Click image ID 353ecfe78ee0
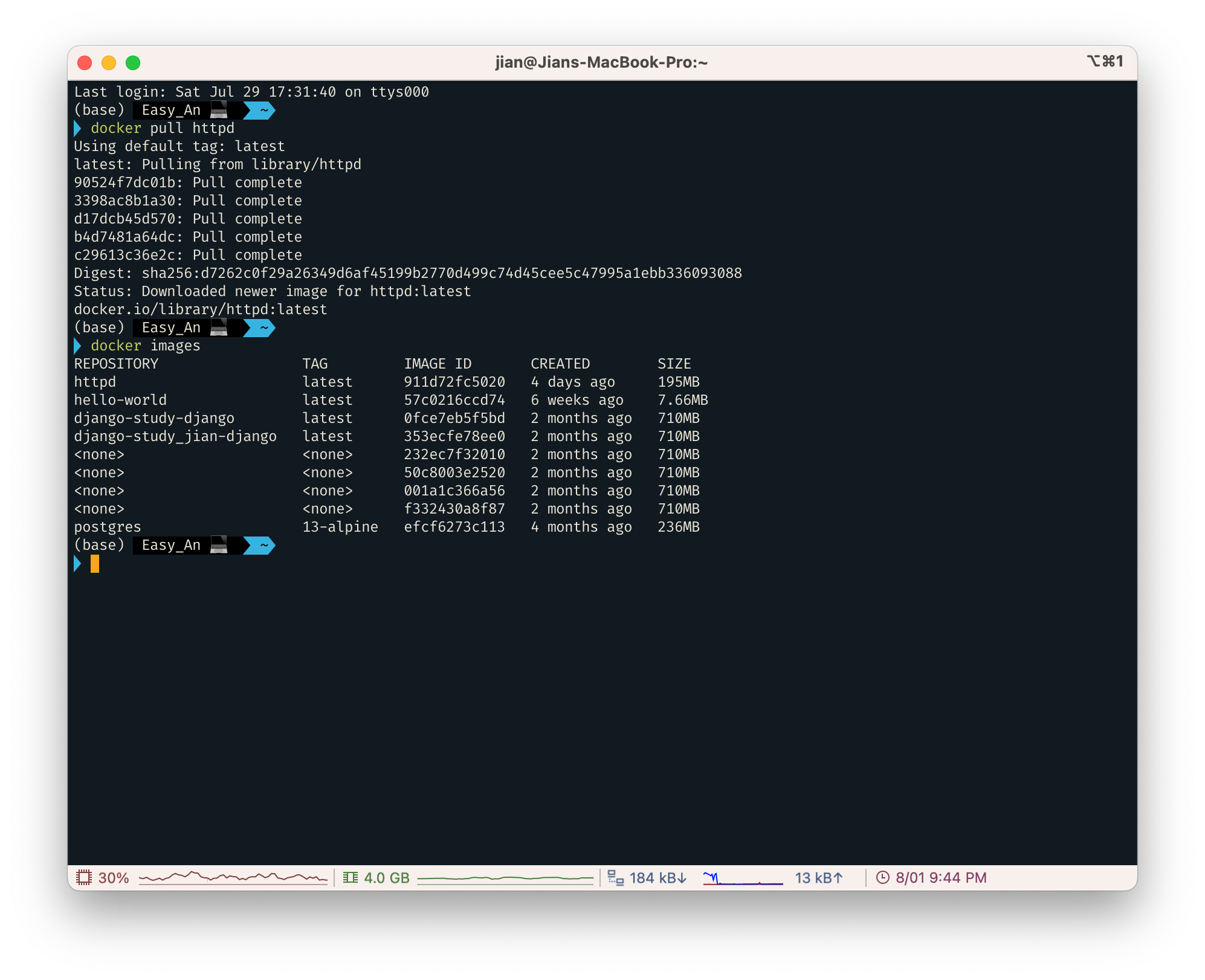The width and height of the screenshot is (1205, 980). (x=454, y=436)
